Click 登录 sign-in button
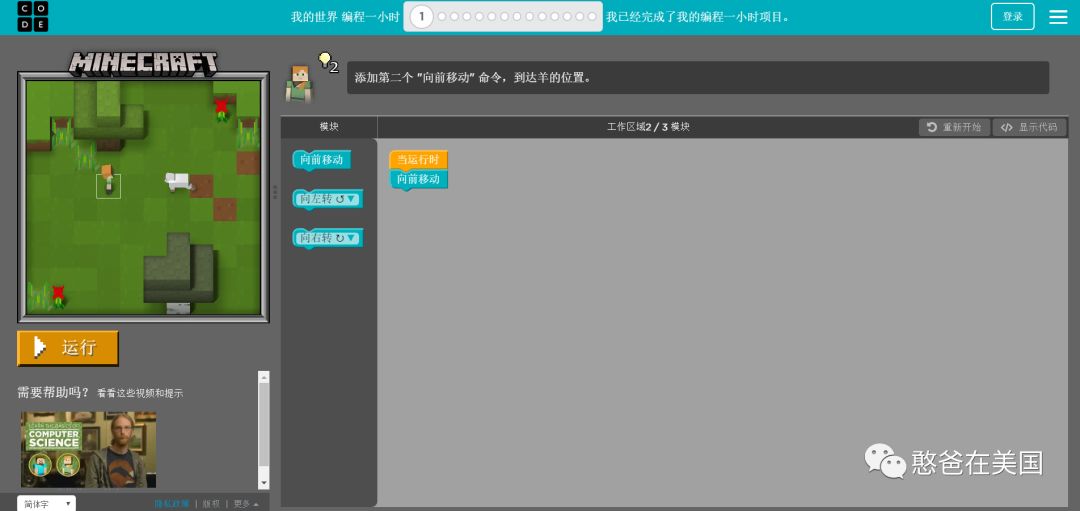Screen dimensions: 1080x511 tap(1012, 17)
